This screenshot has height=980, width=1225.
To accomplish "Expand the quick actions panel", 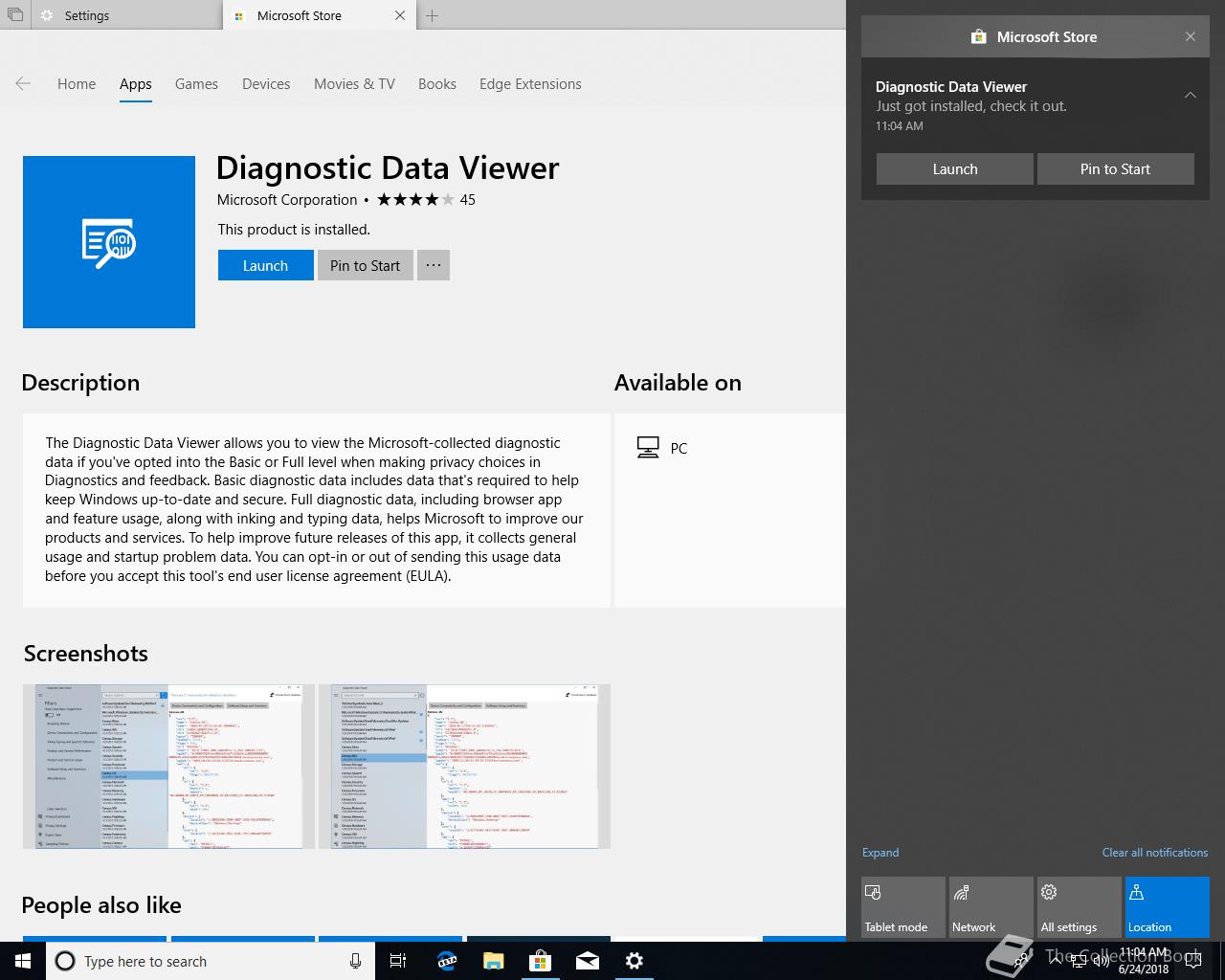I will point(880,853).
